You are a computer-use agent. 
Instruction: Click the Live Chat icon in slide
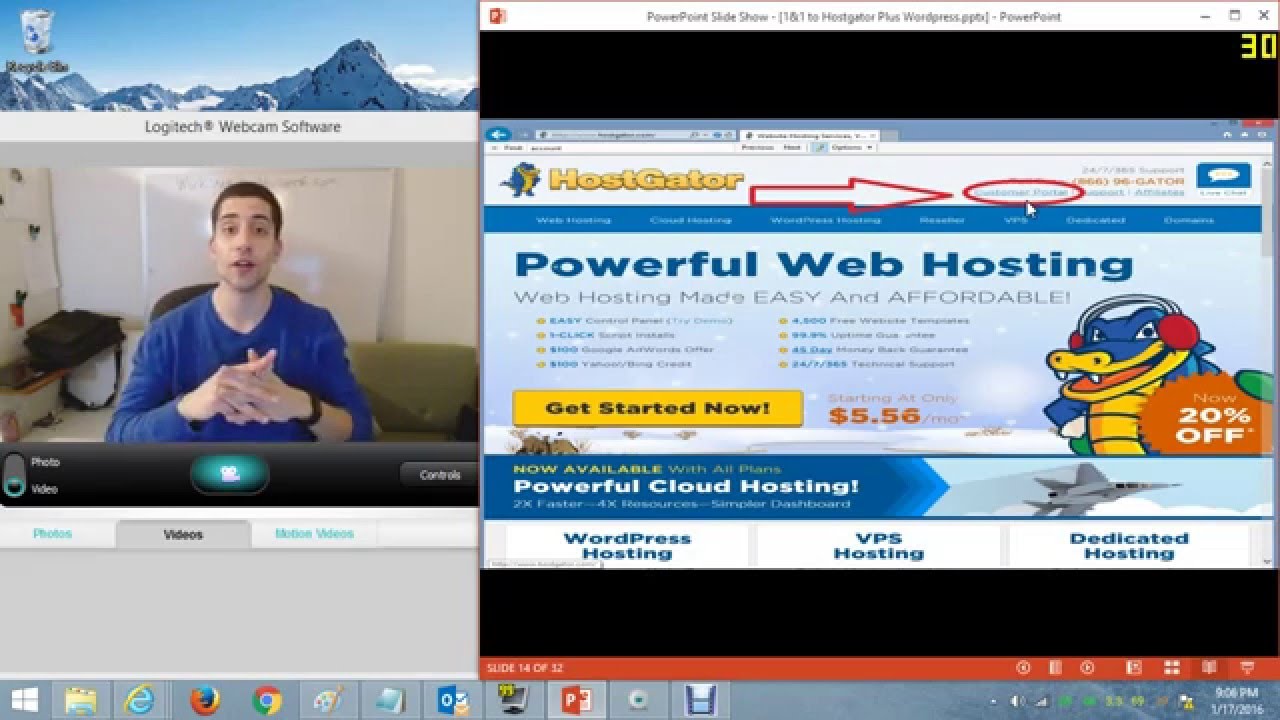pos(1223,180)
